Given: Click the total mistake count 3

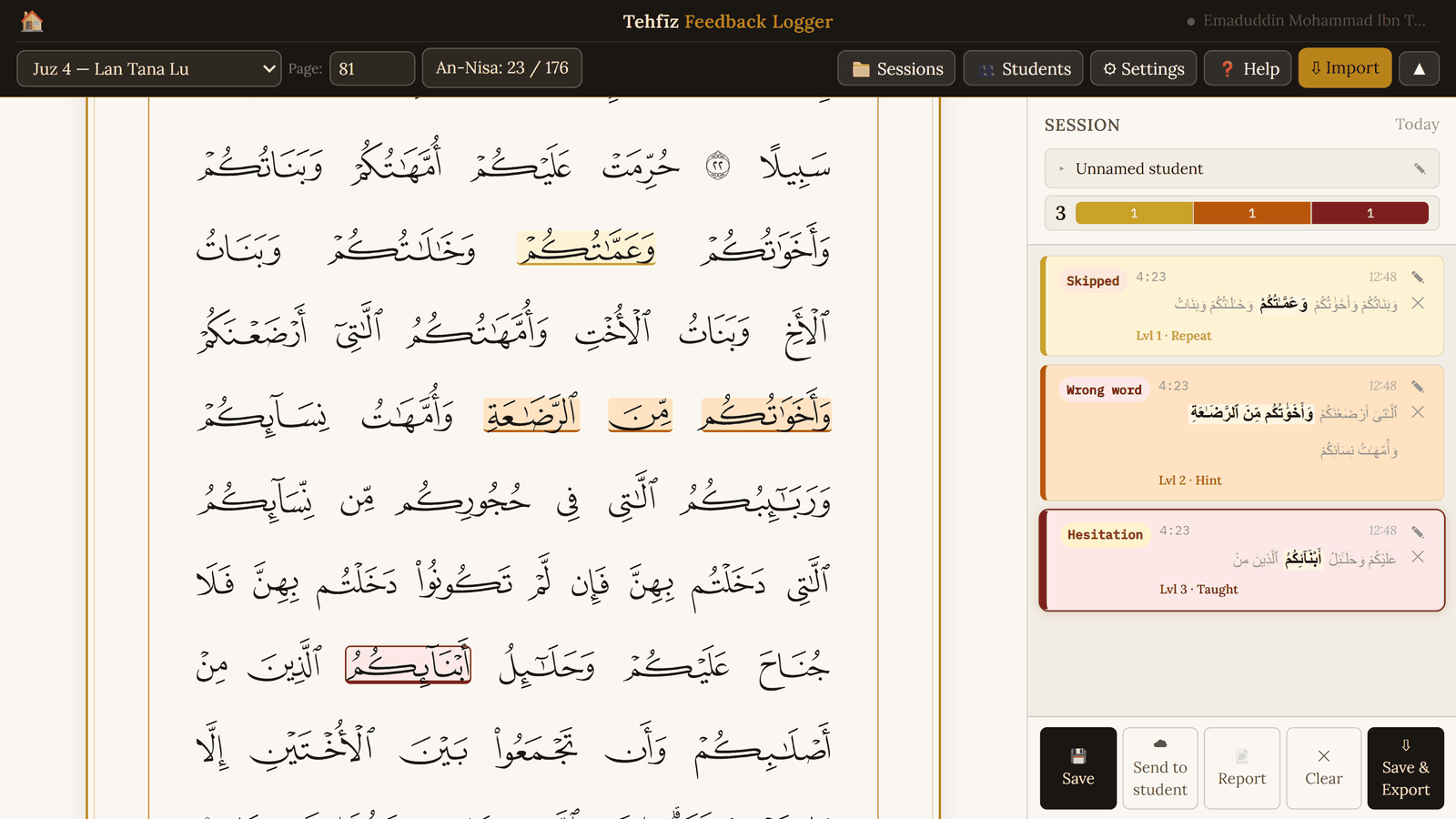Looking at the screenshot, I should click(x=1060, y=213).
